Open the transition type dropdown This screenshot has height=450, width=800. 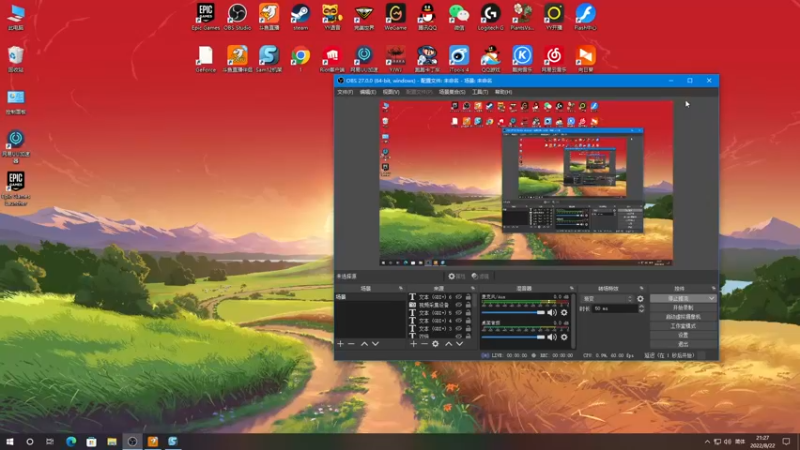(607, 298)
